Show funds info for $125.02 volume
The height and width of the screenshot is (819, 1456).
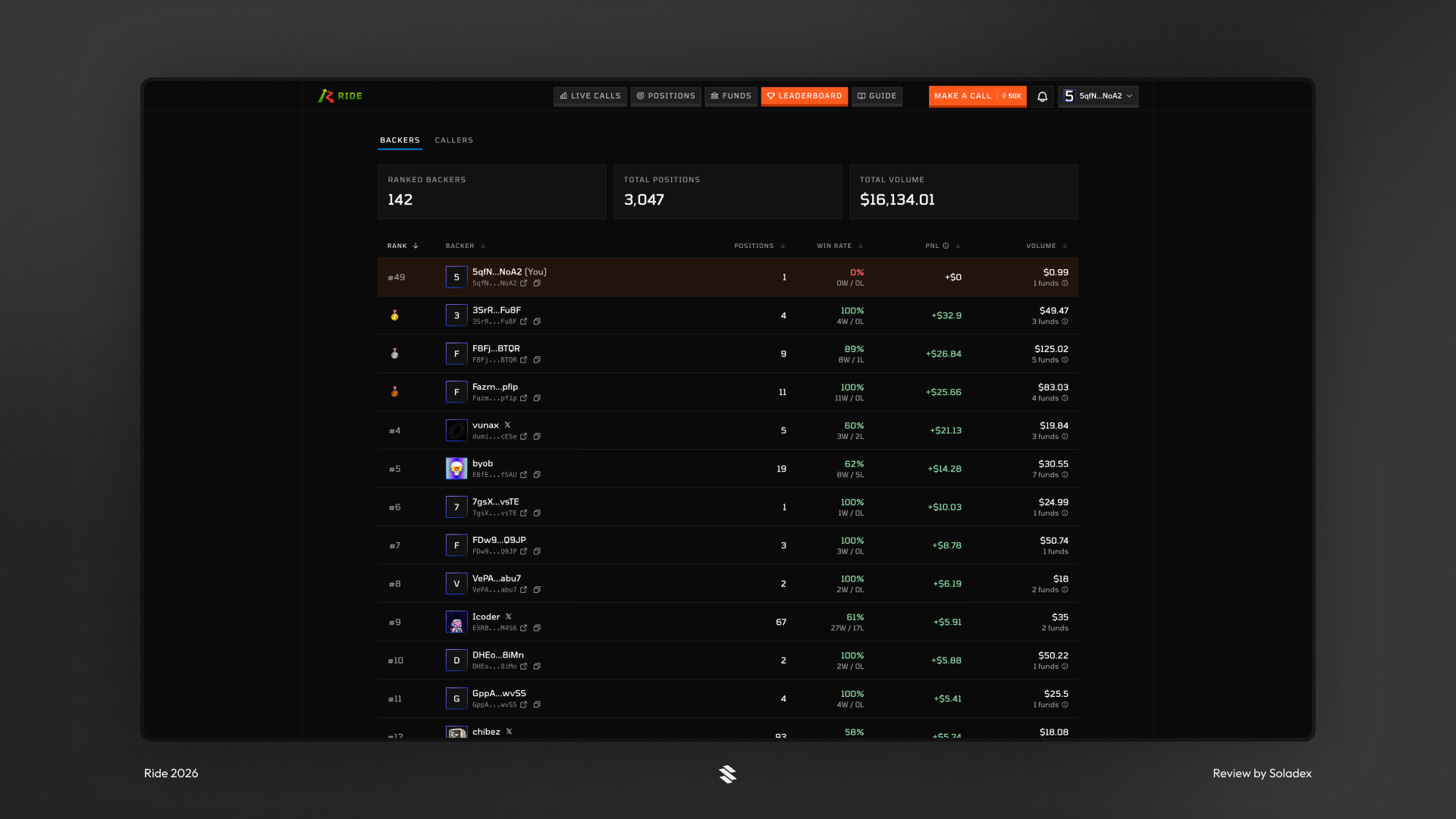[x=1065, y=360]
